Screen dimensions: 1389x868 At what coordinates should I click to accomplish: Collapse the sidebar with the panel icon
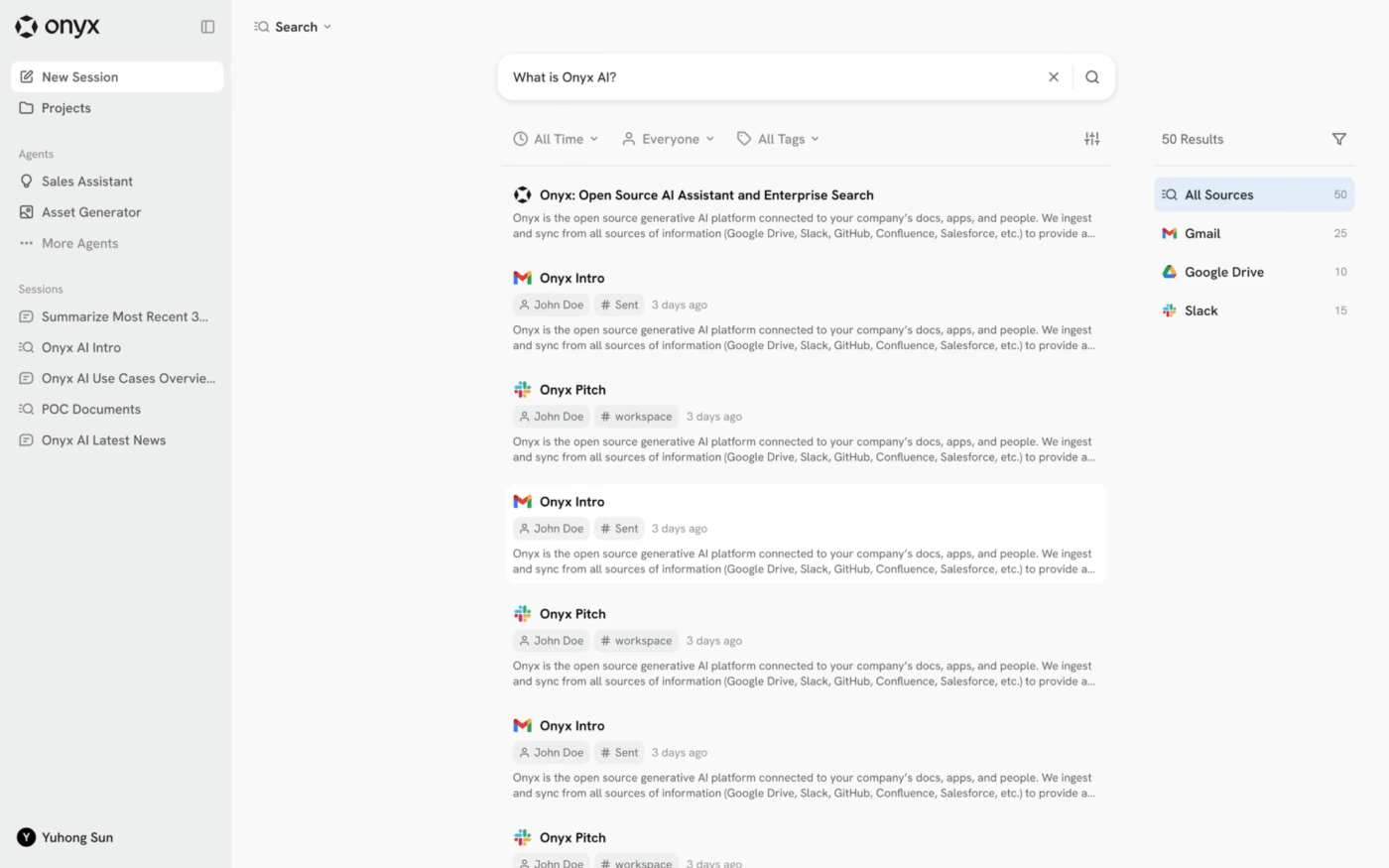207,27
